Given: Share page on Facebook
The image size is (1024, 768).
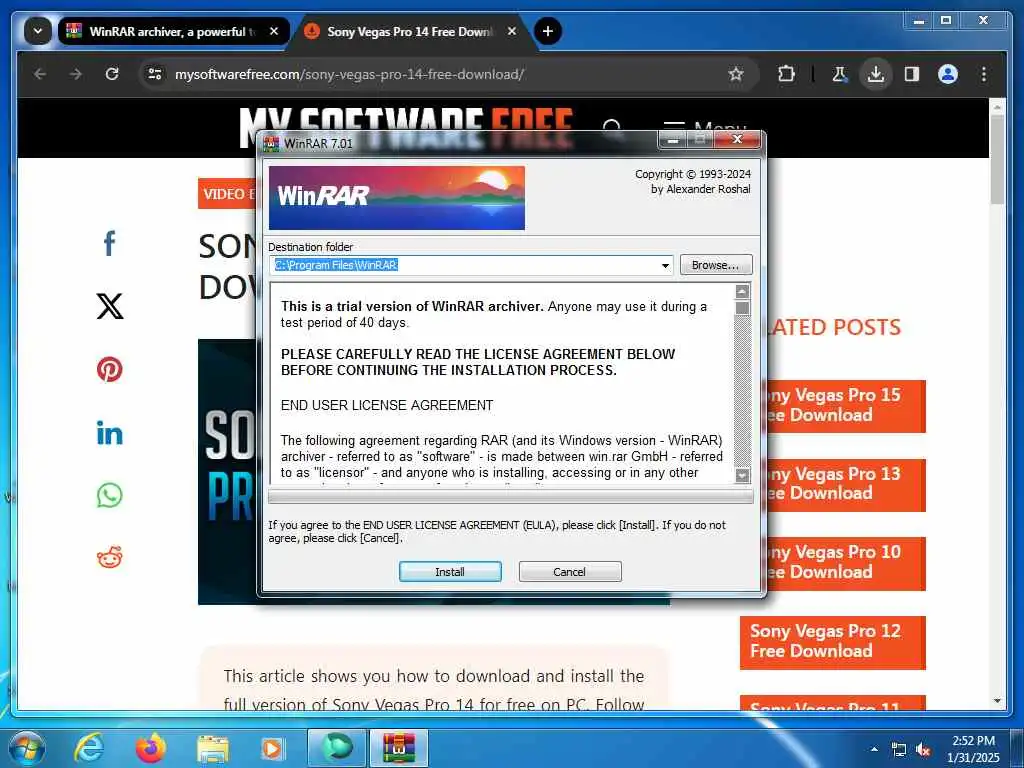Looking at the screenshot, I should pyautogui.click(x=110, y=244).
